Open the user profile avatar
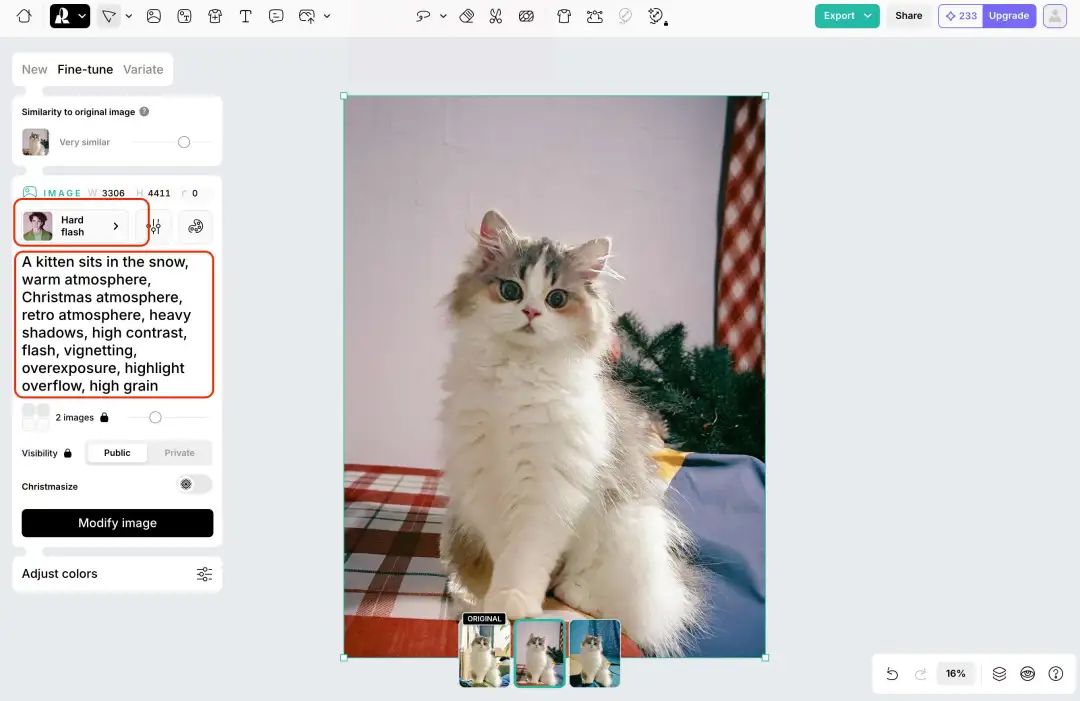Screen dimensions: 1080x701 (x=1055, y=16)
